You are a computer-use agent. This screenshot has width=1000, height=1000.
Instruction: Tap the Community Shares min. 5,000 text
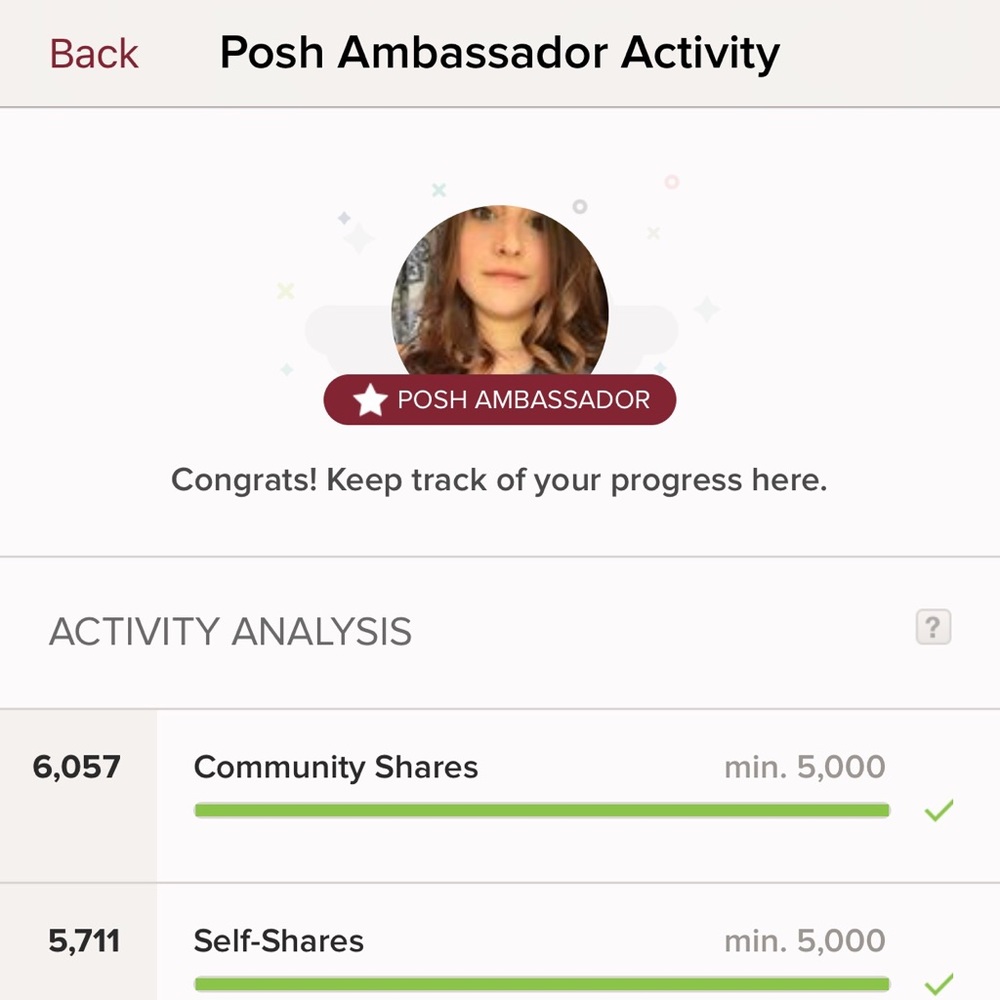pos(805,767)
